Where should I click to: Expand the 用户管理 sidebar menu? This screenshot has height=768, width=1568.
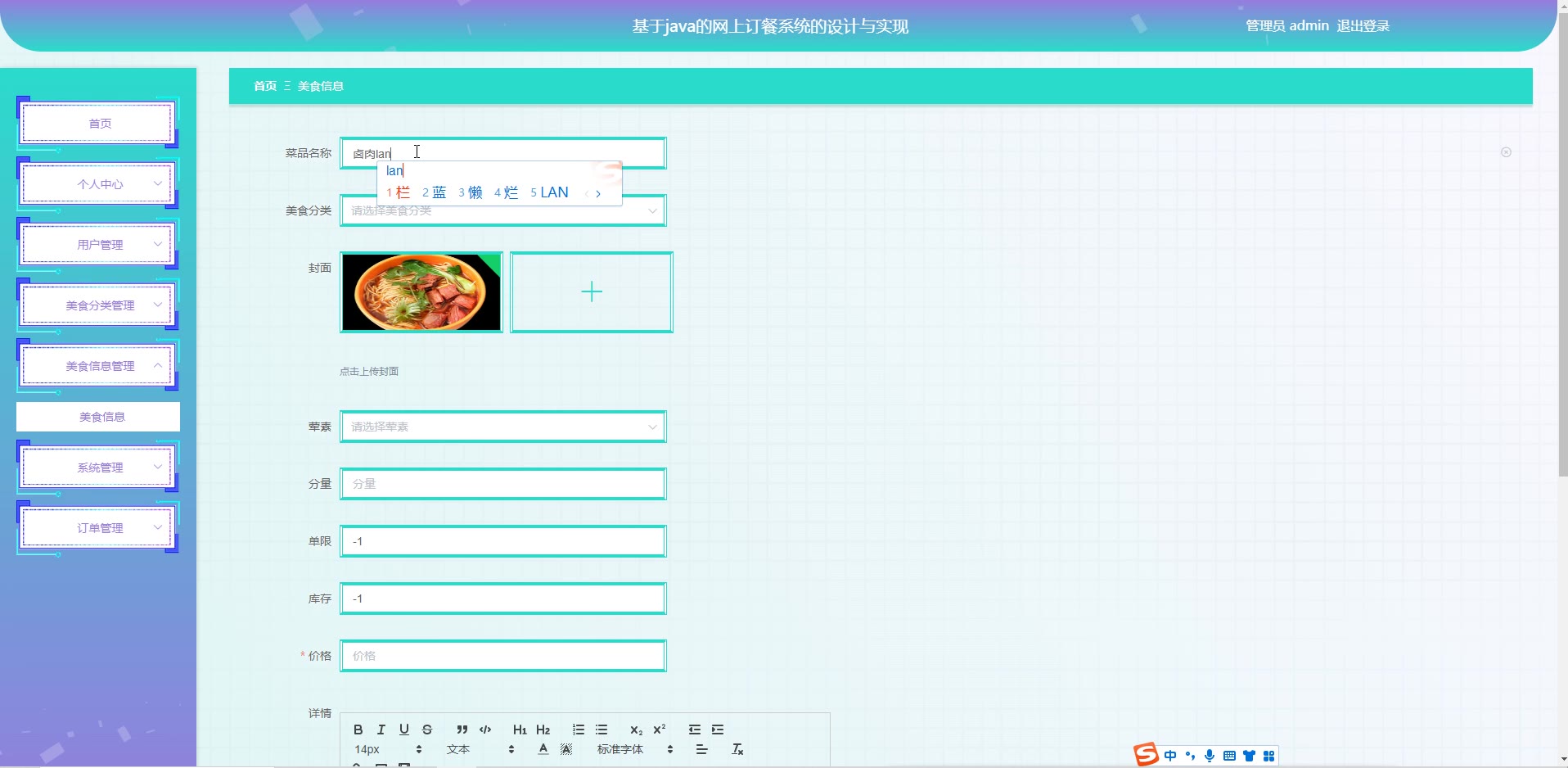pos(97,245)
